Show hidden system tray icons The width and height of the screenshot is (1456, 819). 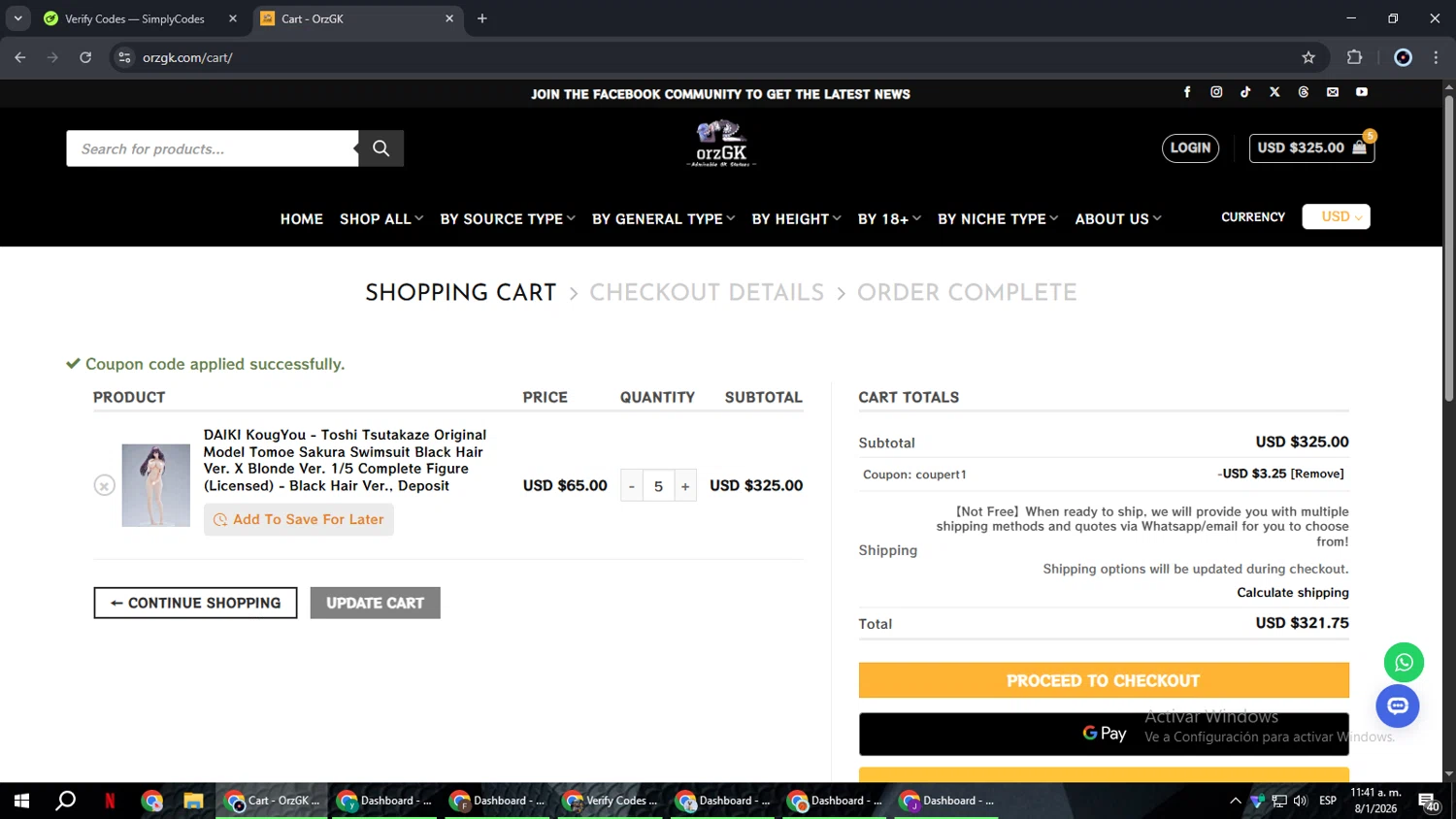1235,801
